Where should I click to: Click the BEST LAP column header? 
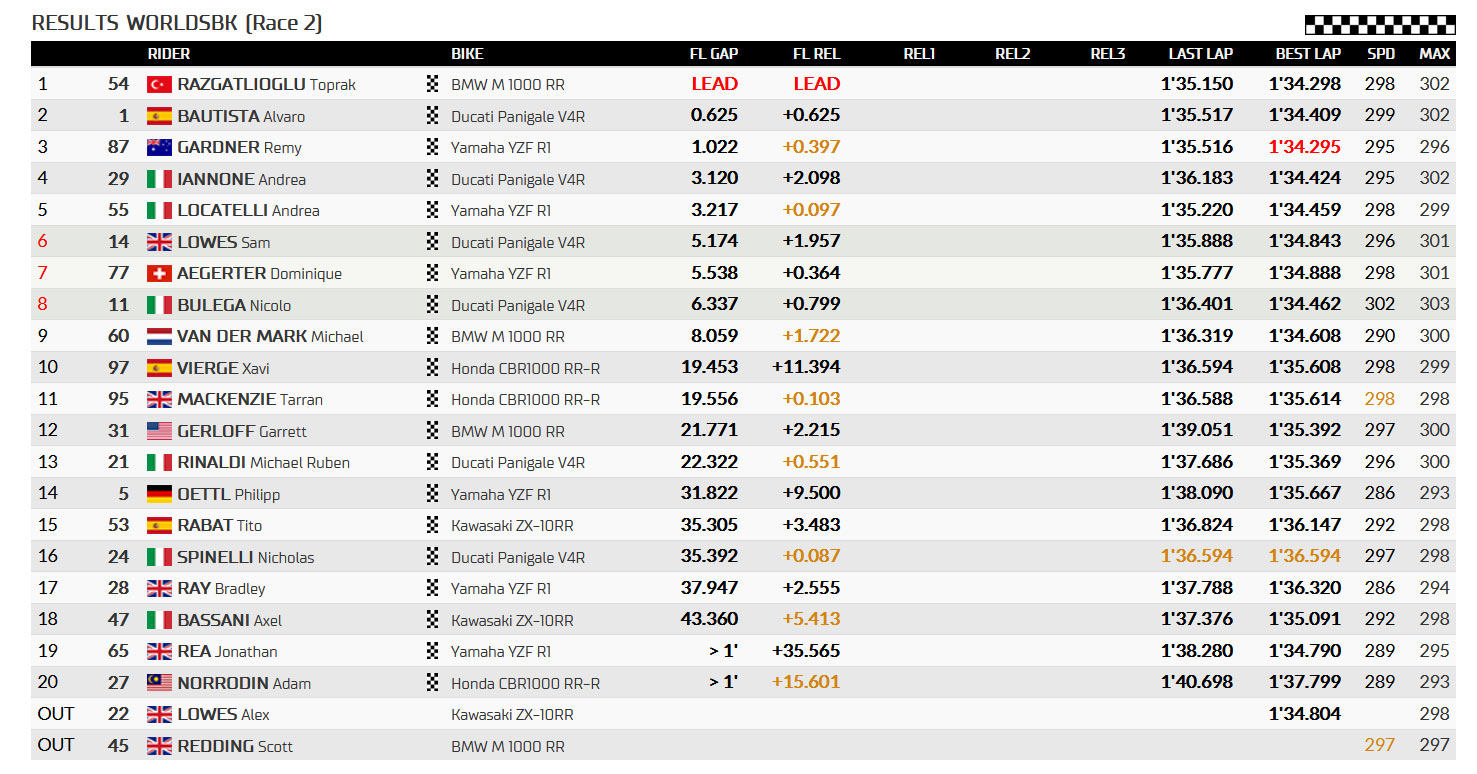coord(1308,54)
